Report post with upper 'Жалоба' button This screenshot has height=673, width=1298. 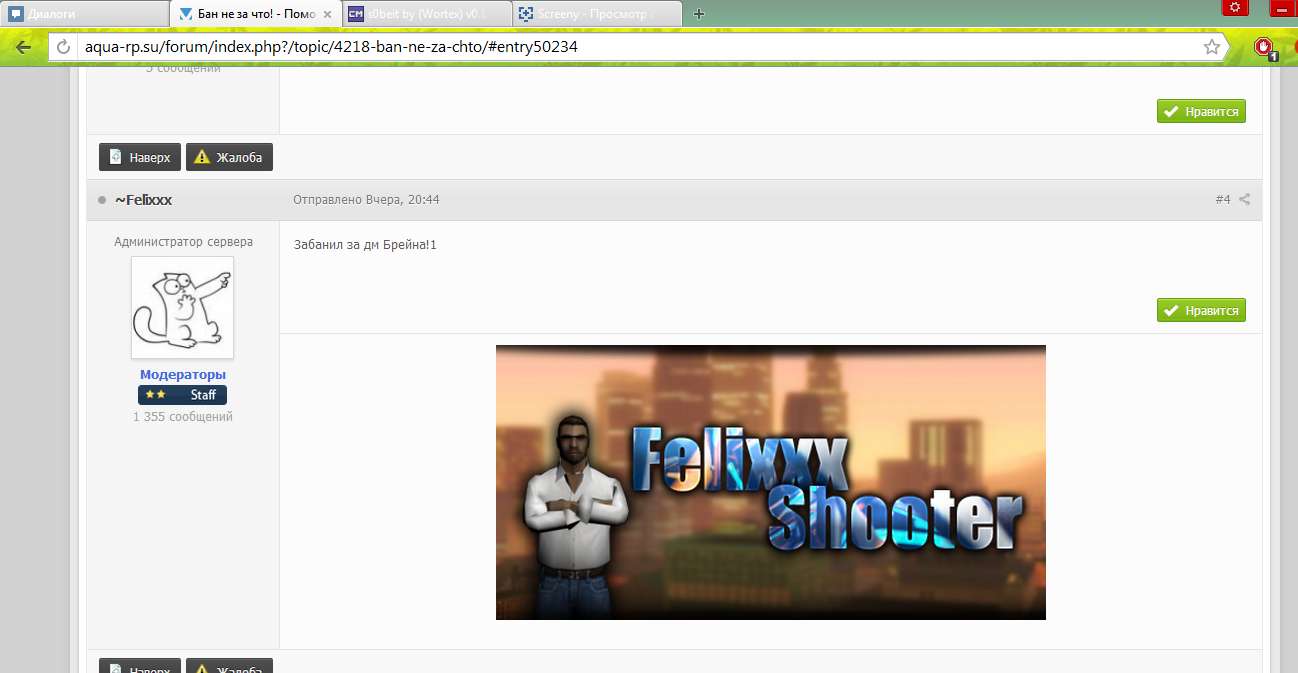(x=229, y=157)
